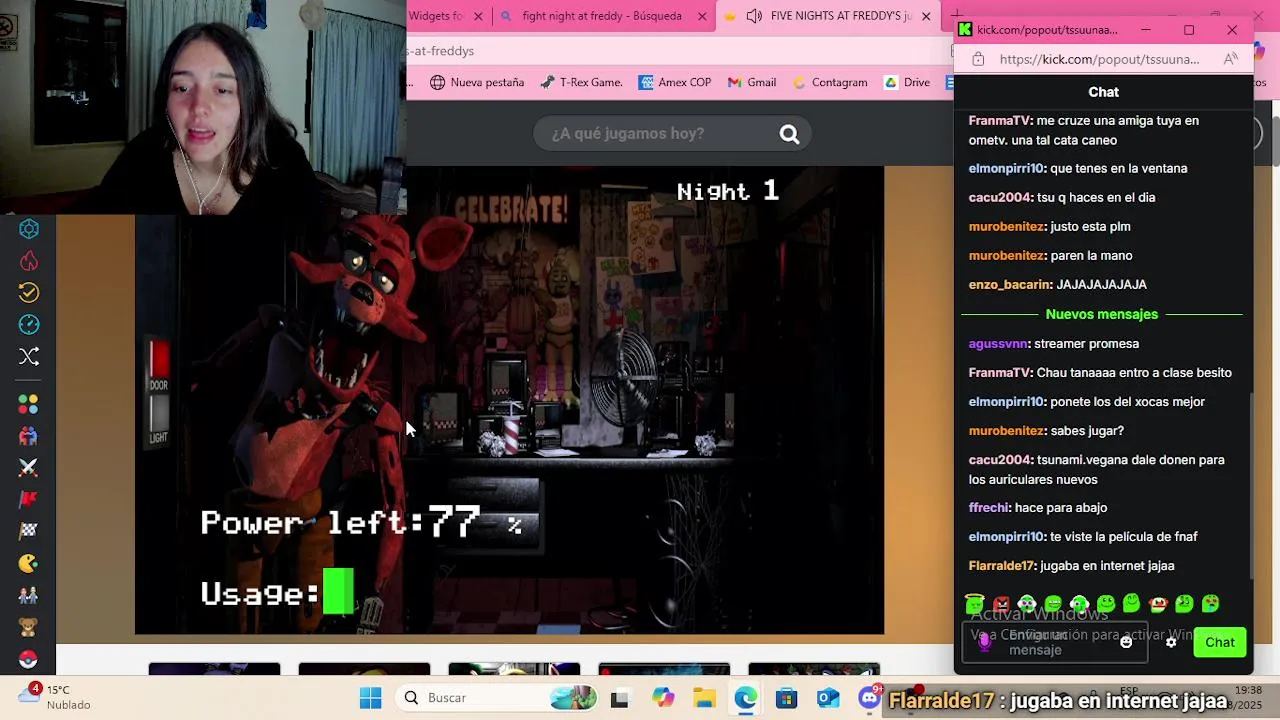Close the 'fight night at freddy' tab
This screenshot has width=1280, height=720.
702,16
